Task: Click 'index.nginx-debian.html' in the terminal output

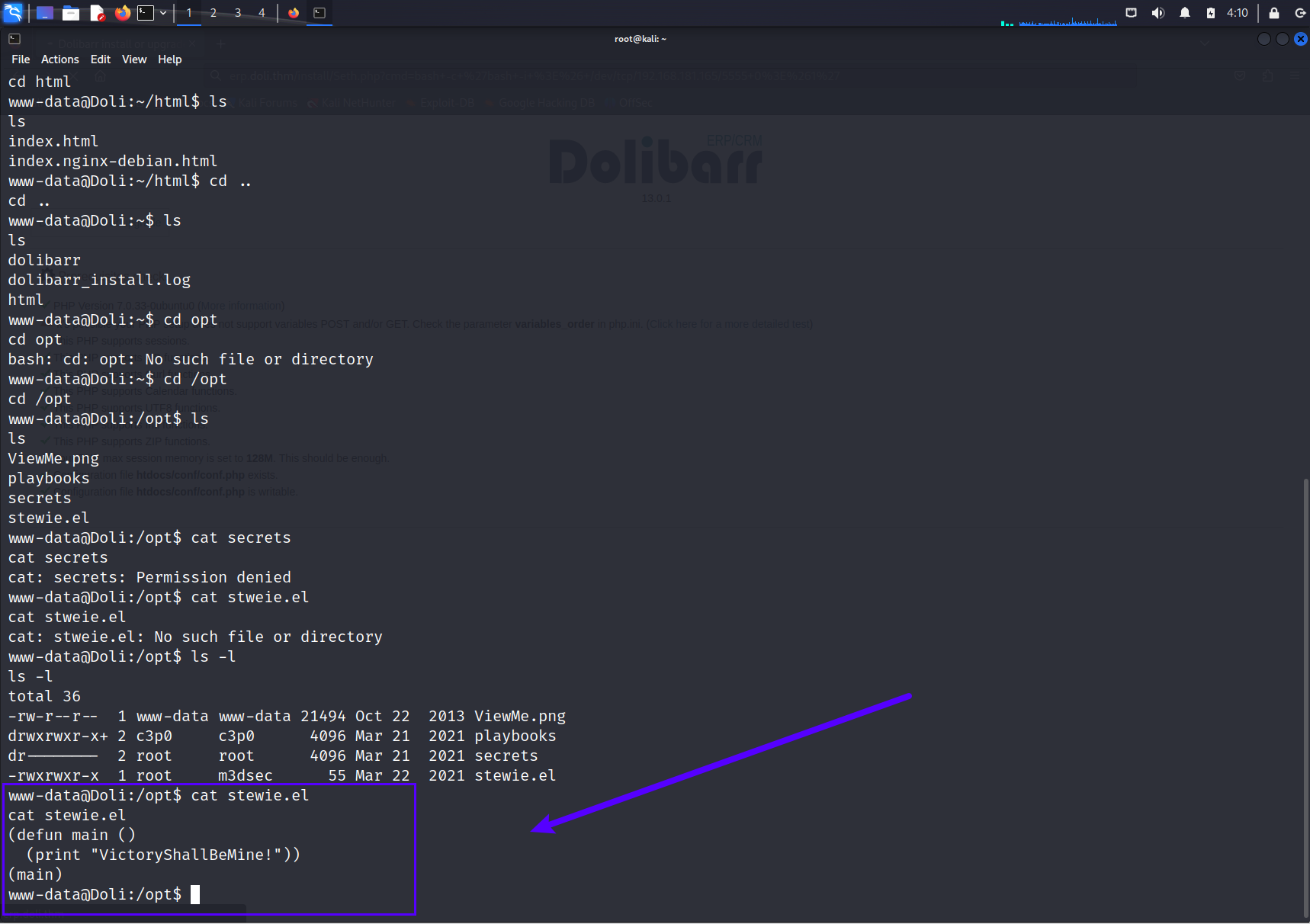Action: point(113,161)
